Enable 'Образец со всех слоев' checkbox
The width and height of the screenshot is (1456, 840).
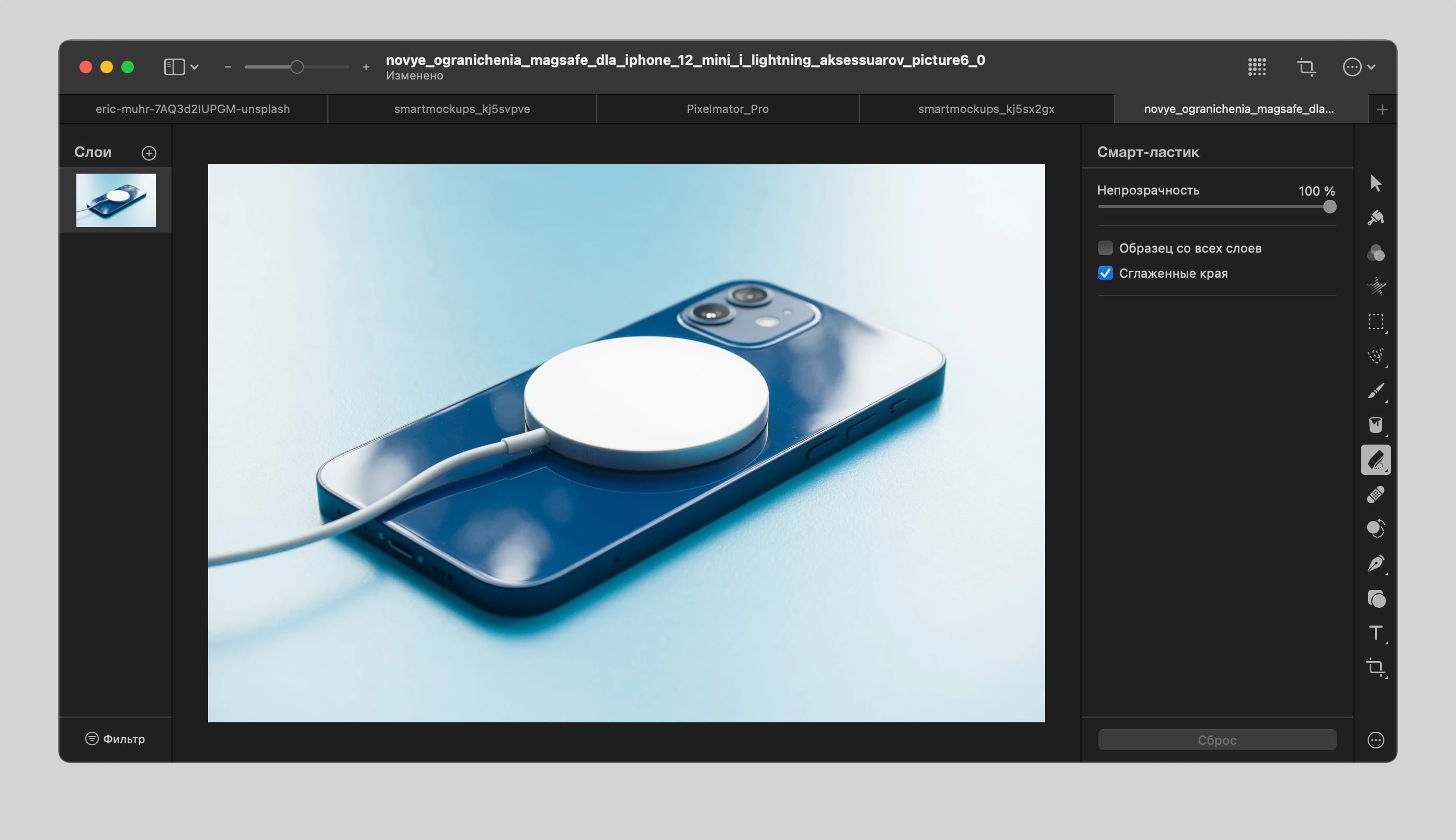pos(1105,248)
